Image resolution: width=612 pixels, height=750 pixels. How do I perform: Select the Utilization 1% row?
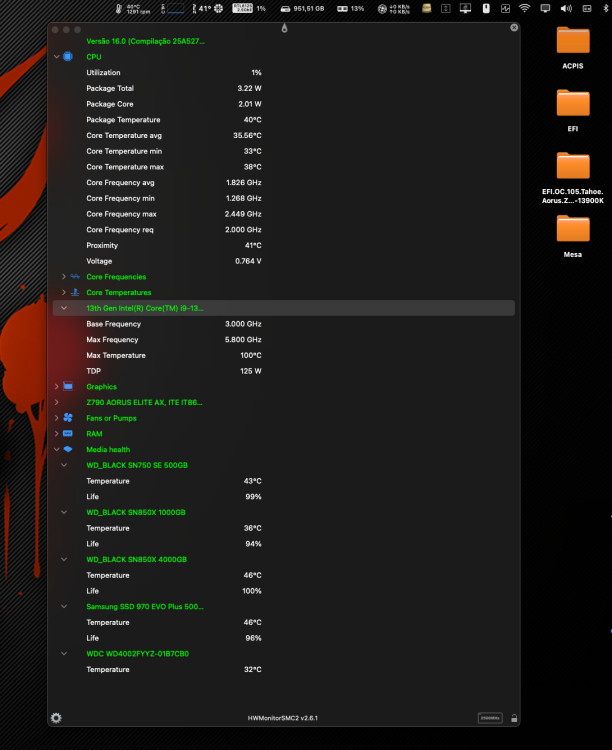(284, 72)
